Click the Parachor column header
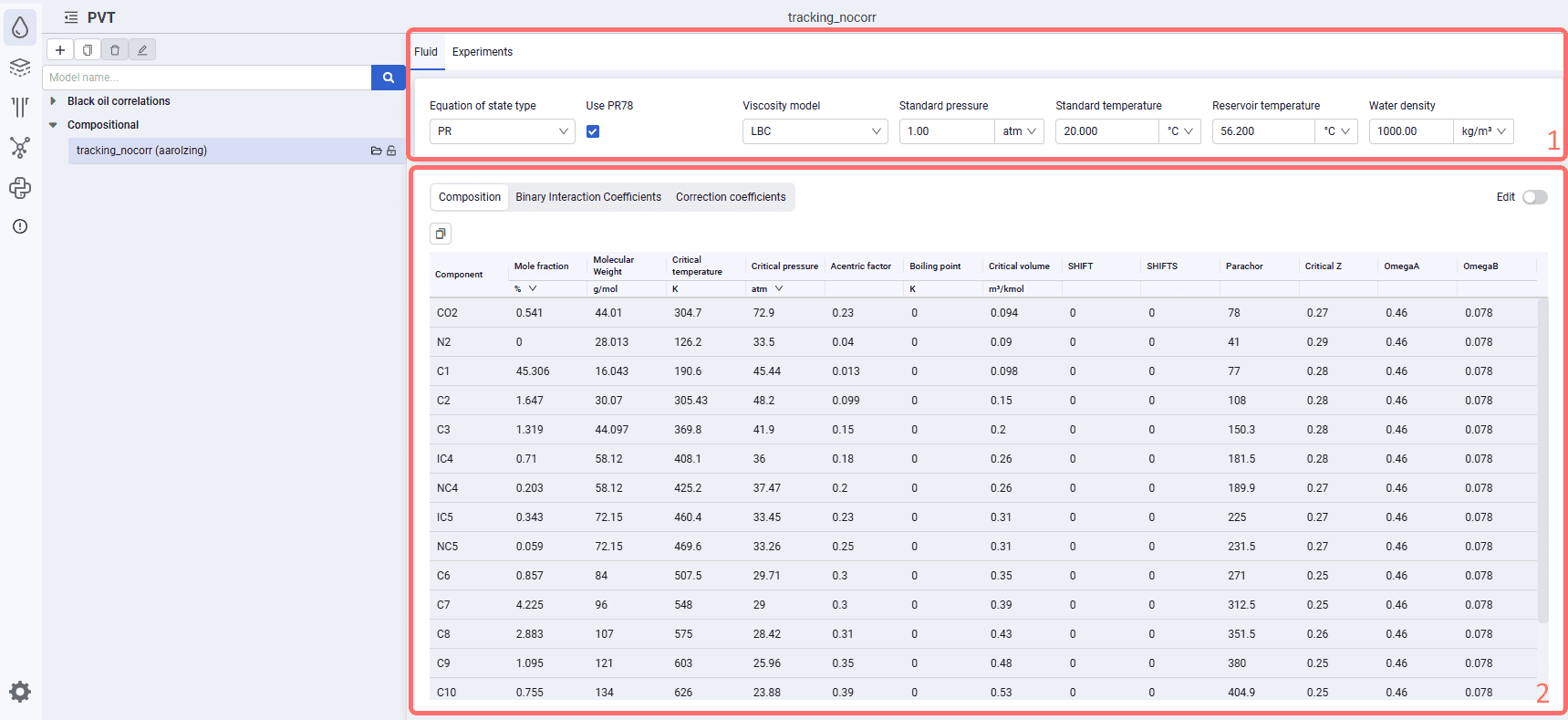1568x720 pixels. [x=1244, y=266]
